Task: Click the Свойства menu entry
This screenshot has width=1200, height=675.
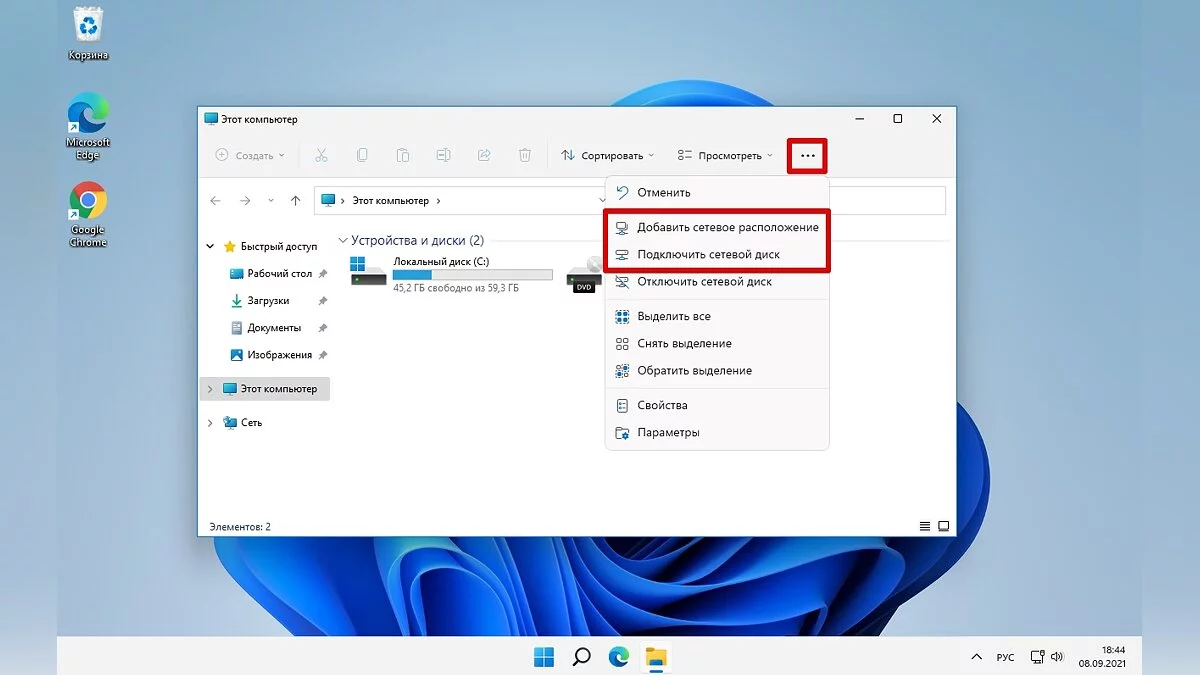Action: 662,406
